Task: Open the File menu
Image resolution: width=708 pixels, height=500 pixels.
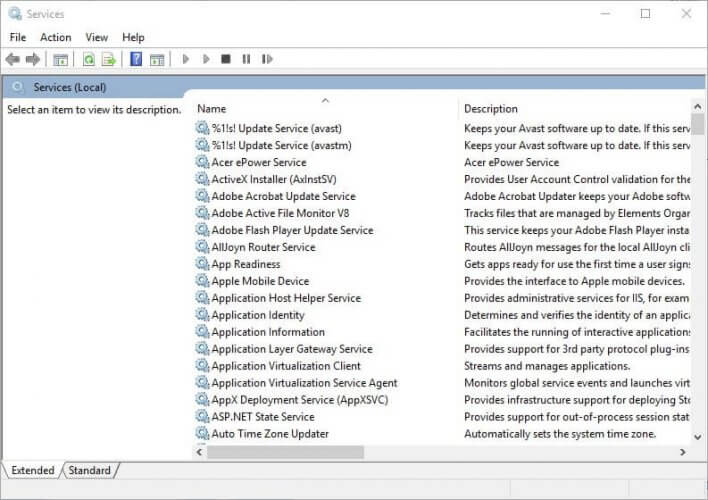Action: [x=18, y=37]
